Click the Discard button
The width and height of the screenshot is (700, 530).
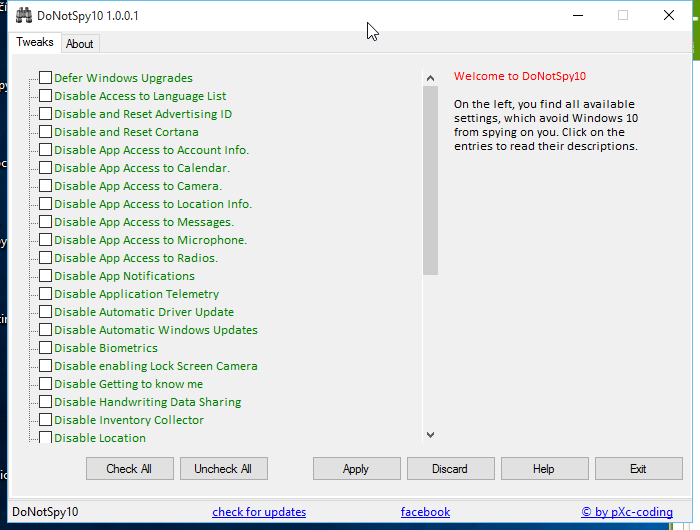click(x=450, y=468)
